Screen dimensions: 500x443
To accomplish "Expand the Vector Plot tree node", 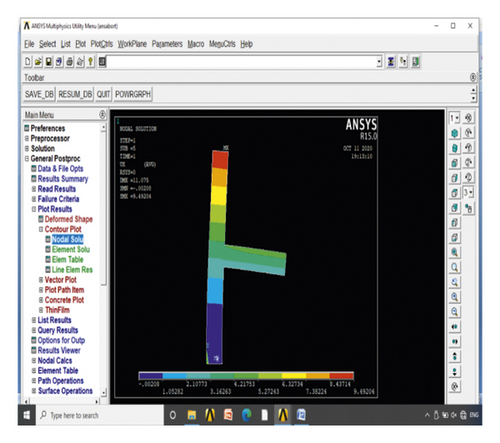I will (x=41, y=280).
